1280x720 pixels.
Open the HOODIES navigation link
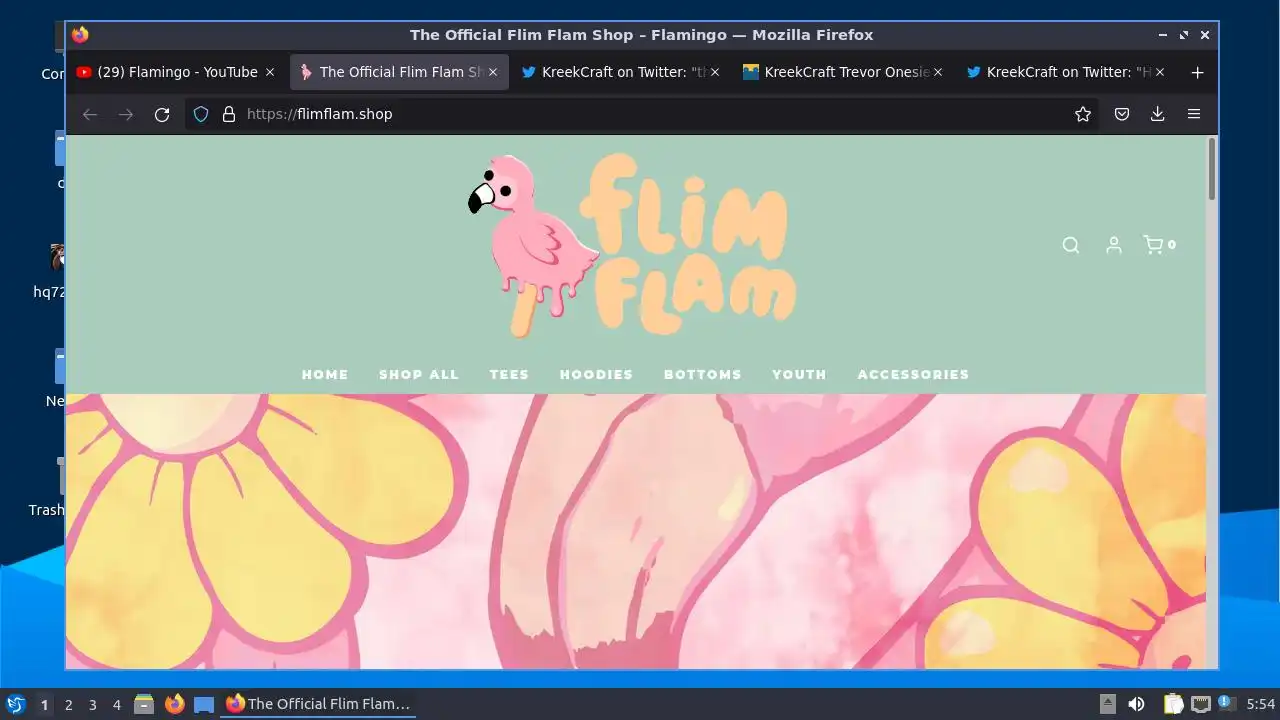tap(596, 374)
